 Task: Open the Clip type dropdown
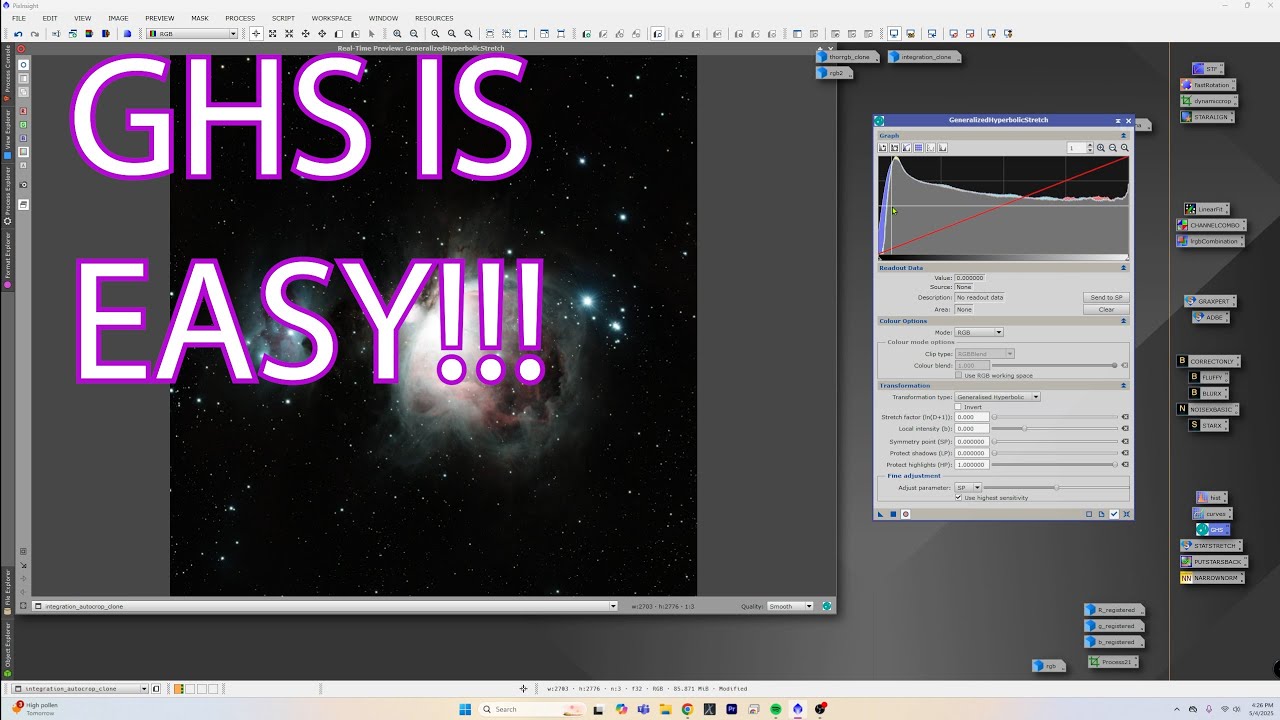pos(985,354)
